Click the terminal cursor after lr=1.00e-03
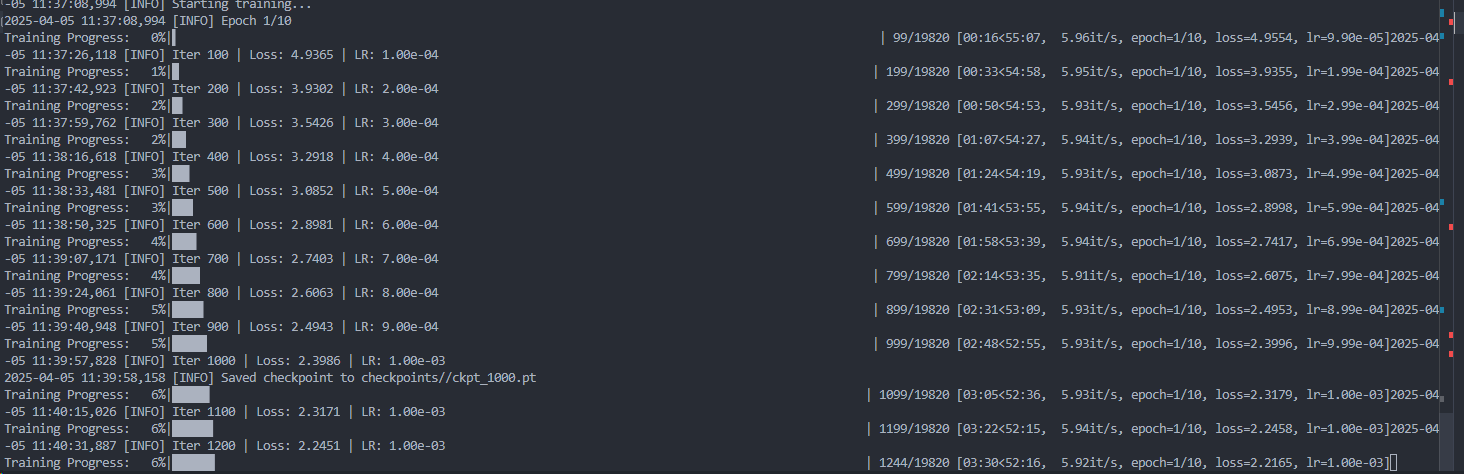Viewport: 1464px width, 474px height. [1393, 462]
